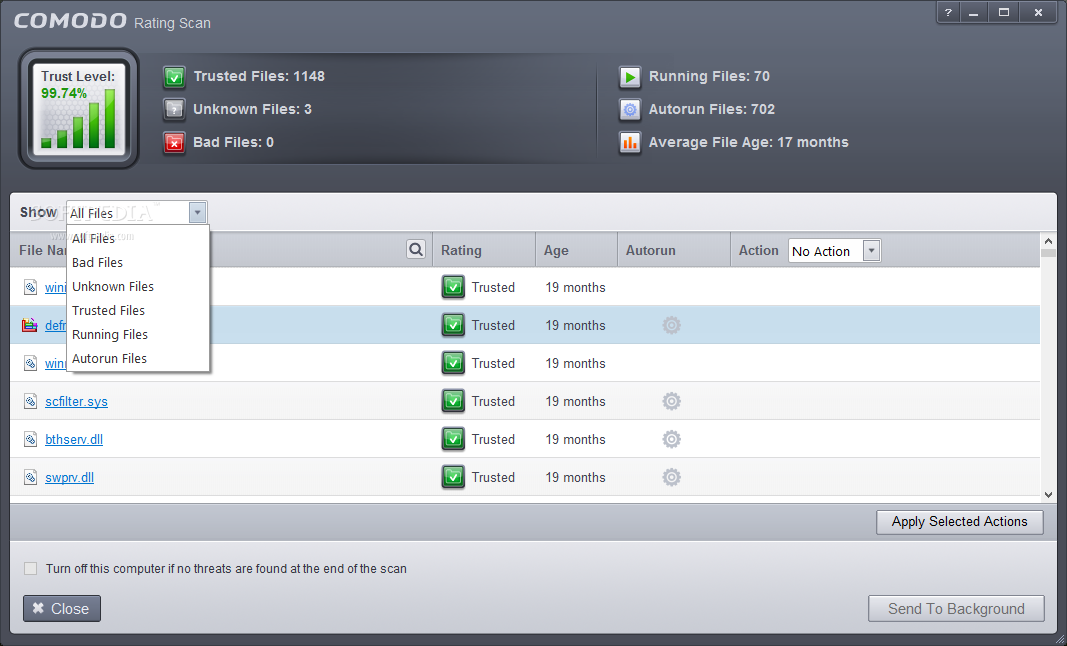Click the Unknown Files question mark icon
The width and height of the screenshot is (1067, 646).
175,110
